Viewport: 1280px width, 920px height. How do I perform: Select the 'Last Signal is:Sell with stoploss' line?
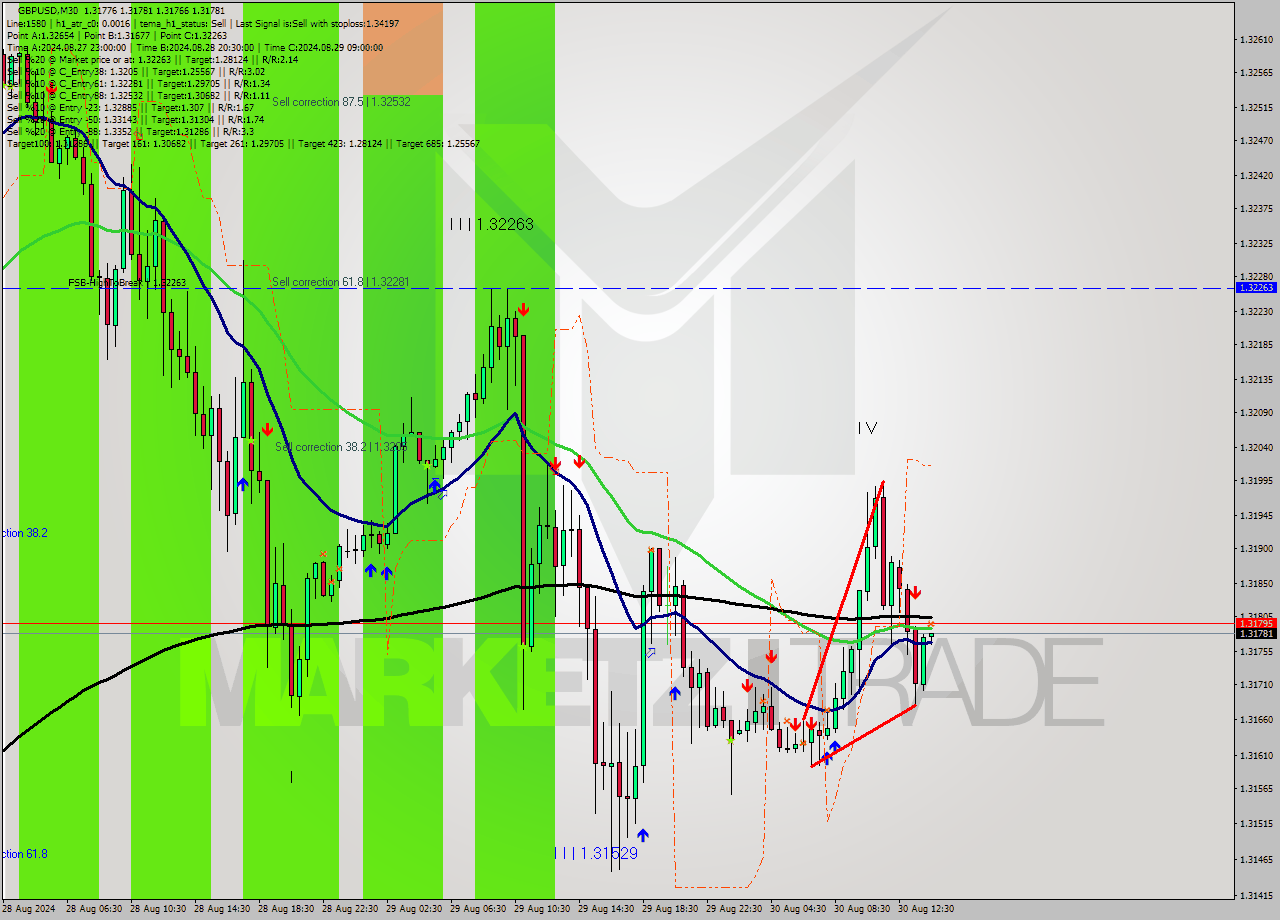(318, 22)
